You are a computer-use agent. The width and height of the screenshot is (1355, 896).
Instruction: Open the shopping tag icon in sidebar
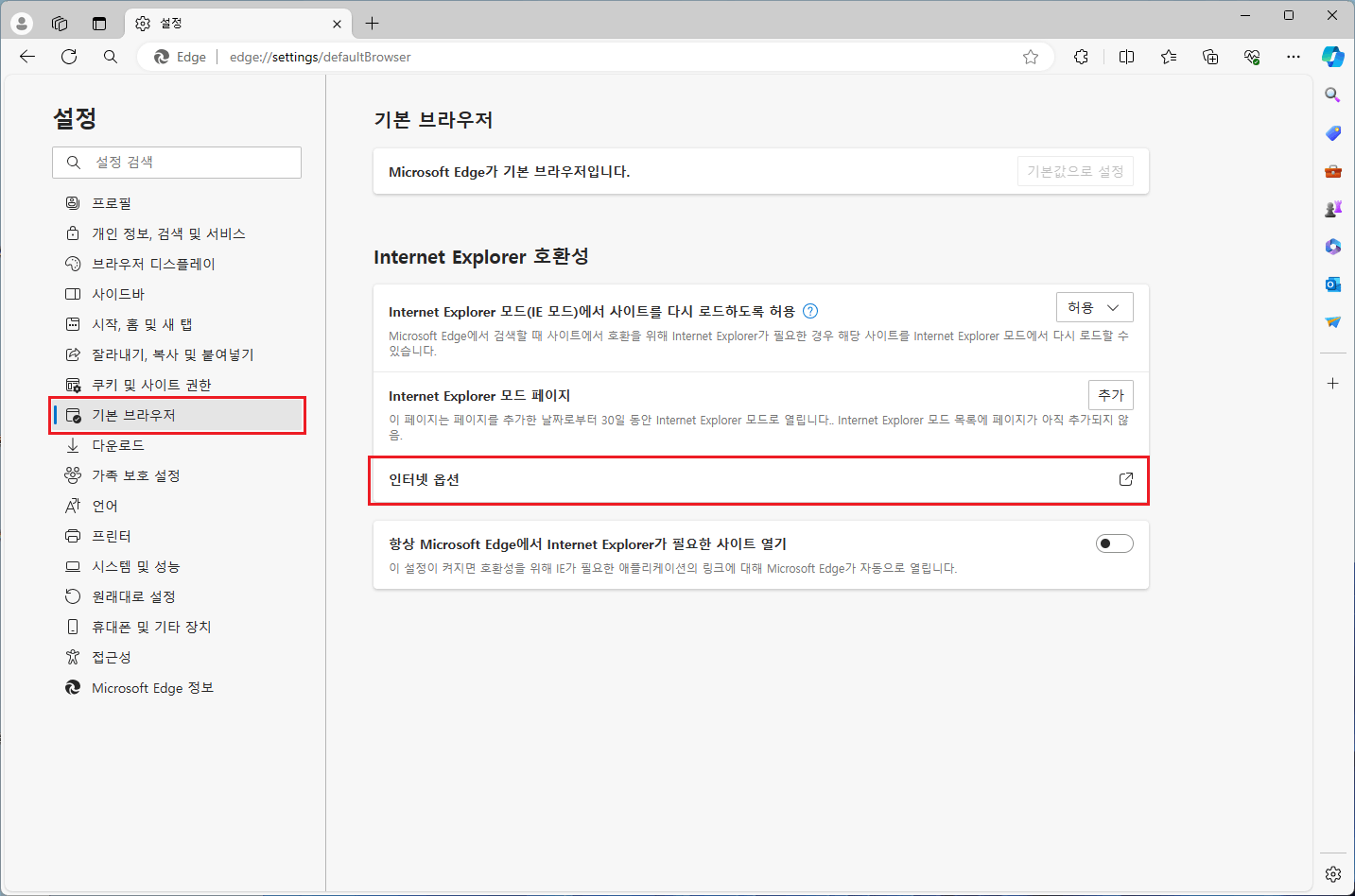click(1332, 132)
